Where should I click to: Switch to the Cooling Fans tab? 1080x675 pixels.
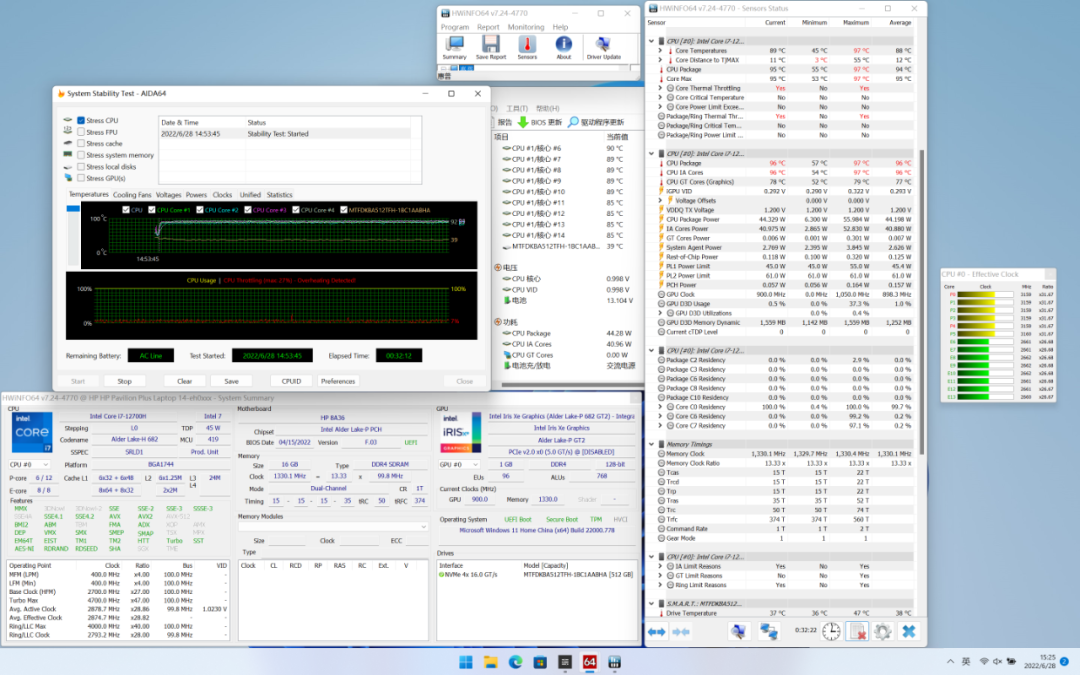(132, 195)
